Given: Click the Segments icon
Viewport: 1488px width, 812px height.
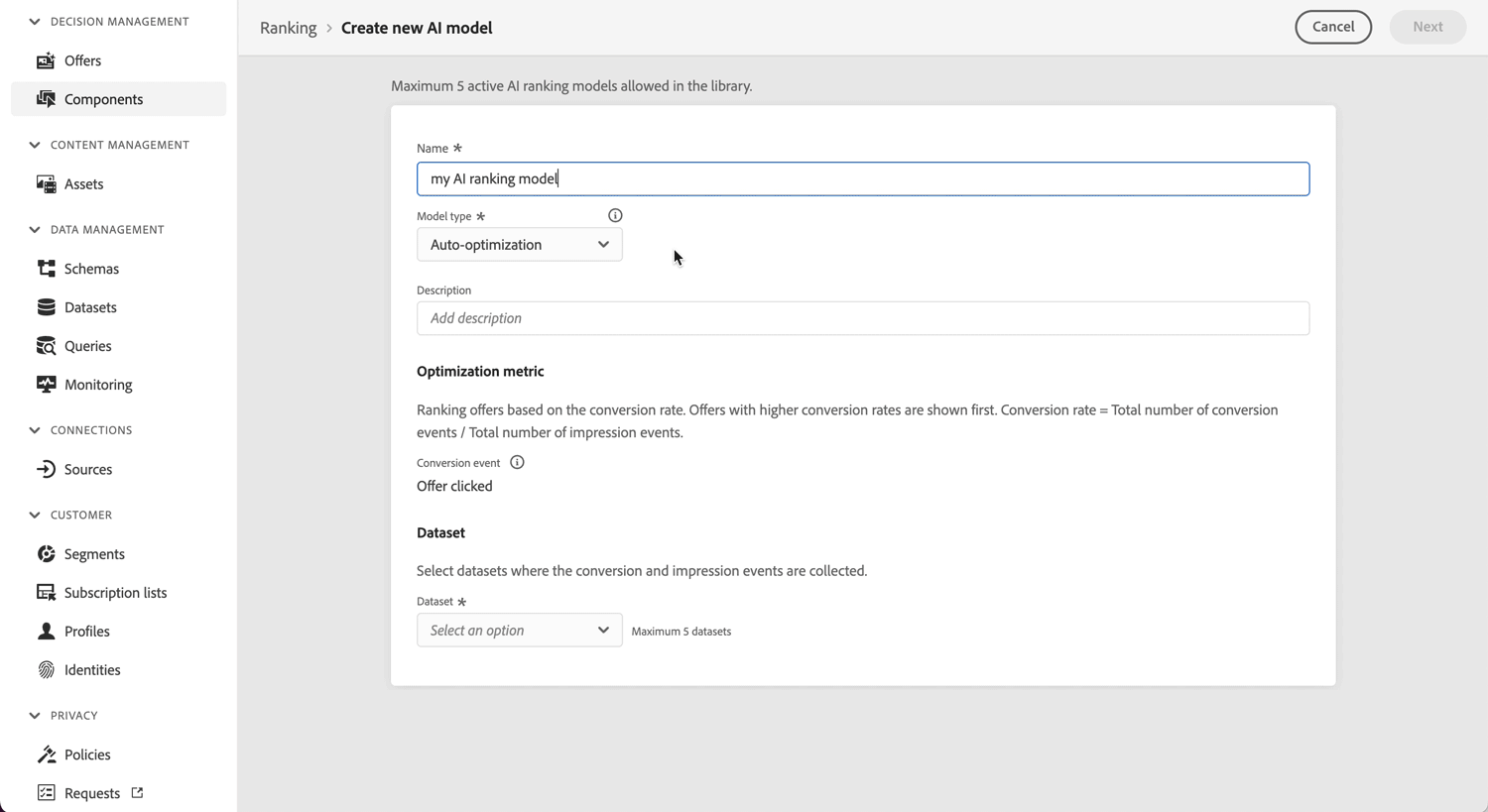Looking at the screenshot, I should point(46,554).
